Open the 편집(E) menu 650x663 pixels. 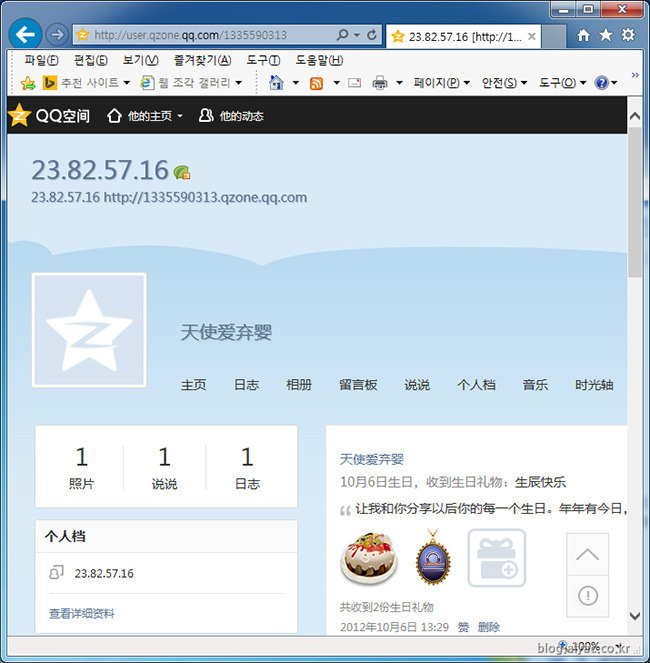click(91, 60)
